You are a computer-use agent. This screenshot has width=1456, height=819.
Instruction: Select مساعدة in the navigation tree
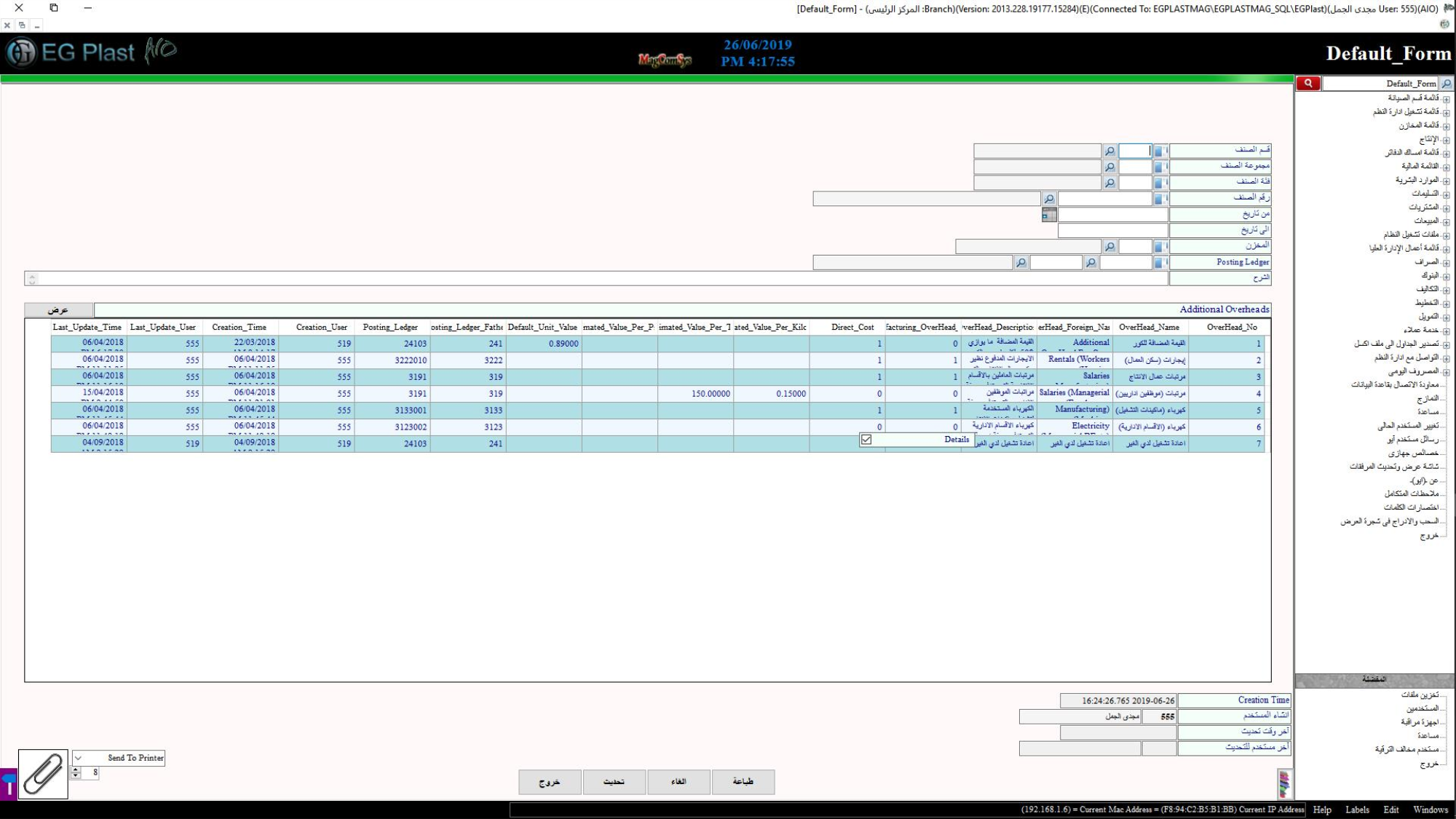pos(1428,412)
